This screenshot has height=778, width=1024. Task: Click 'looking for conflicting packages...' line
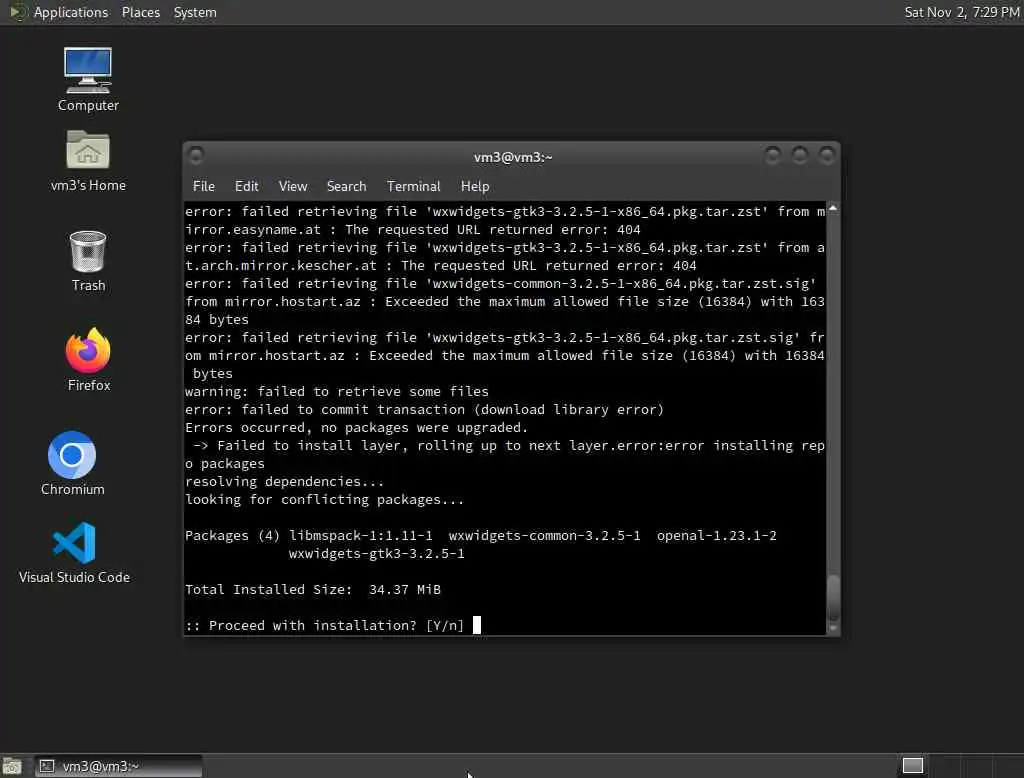pos(325,500)
